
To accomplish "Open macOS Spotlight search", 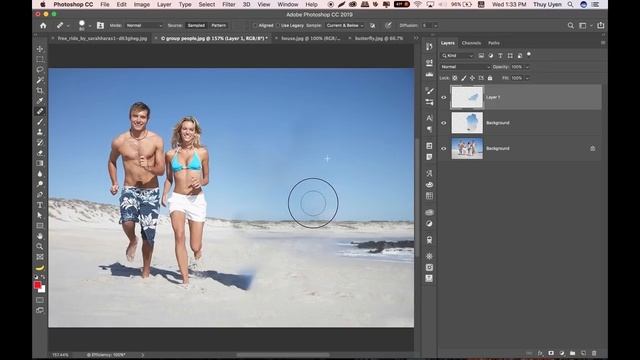I will 570,4.
